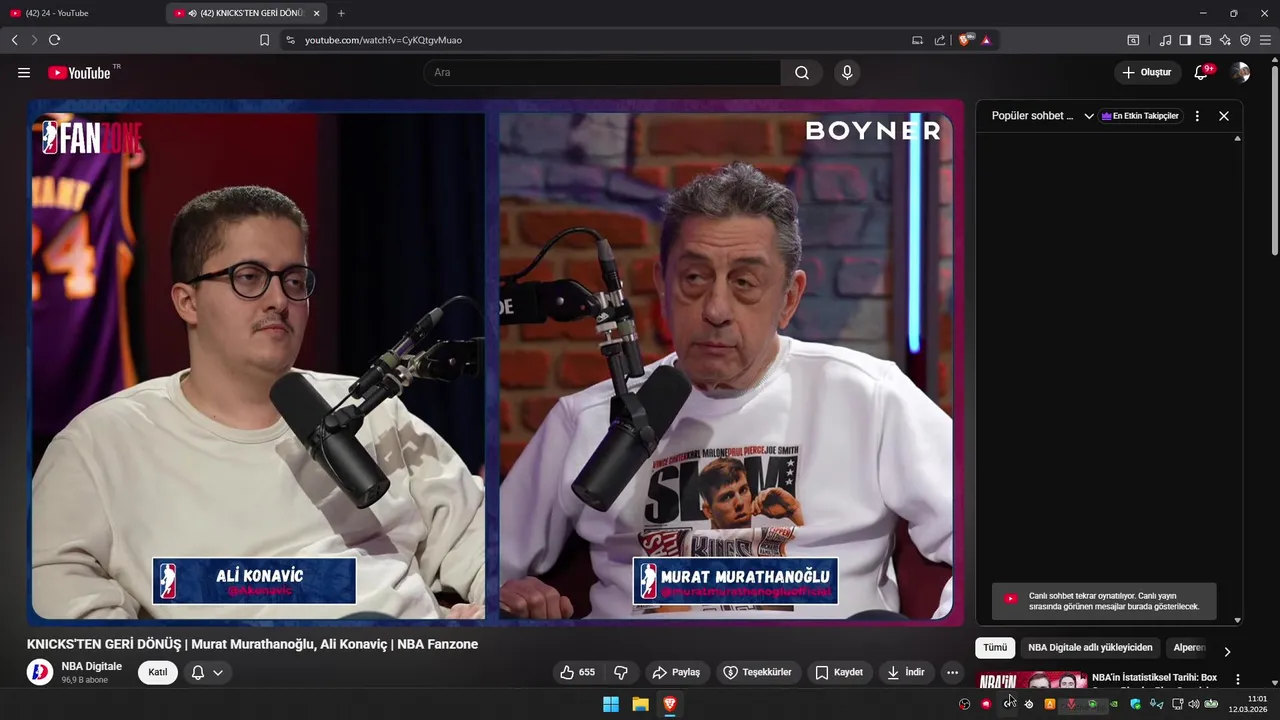Viewport: 1280px width, 720px height.
Task: Click the NBA Digitale channel name
Action: click(92, 666)
